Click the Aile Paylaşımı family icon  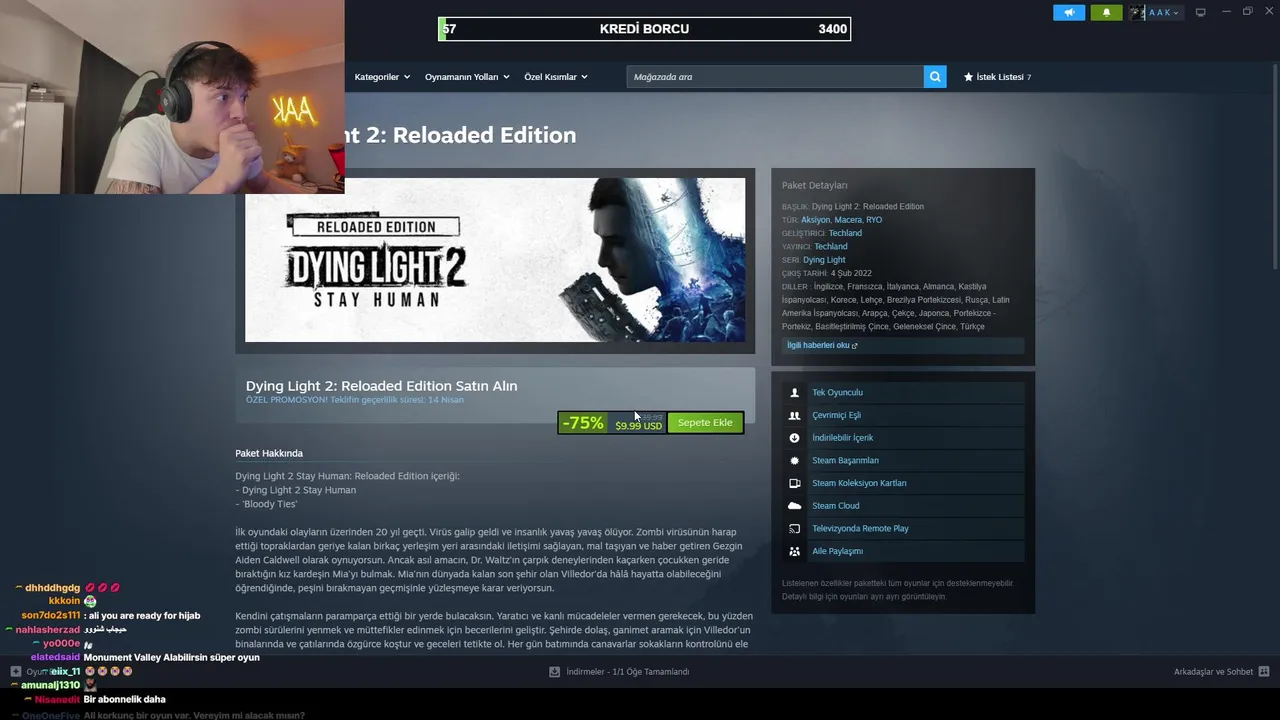tap(794, 551)
